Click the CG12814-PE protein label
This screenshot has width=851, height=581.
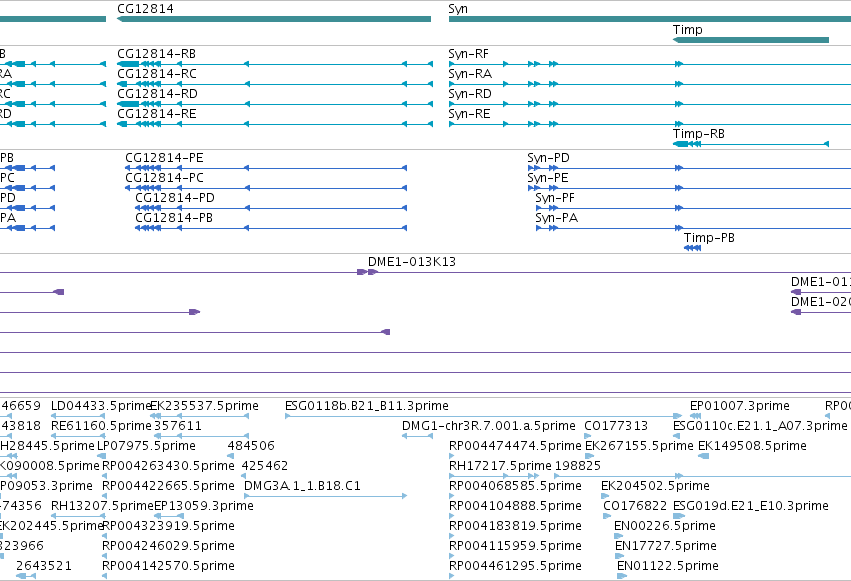point(164,158)
